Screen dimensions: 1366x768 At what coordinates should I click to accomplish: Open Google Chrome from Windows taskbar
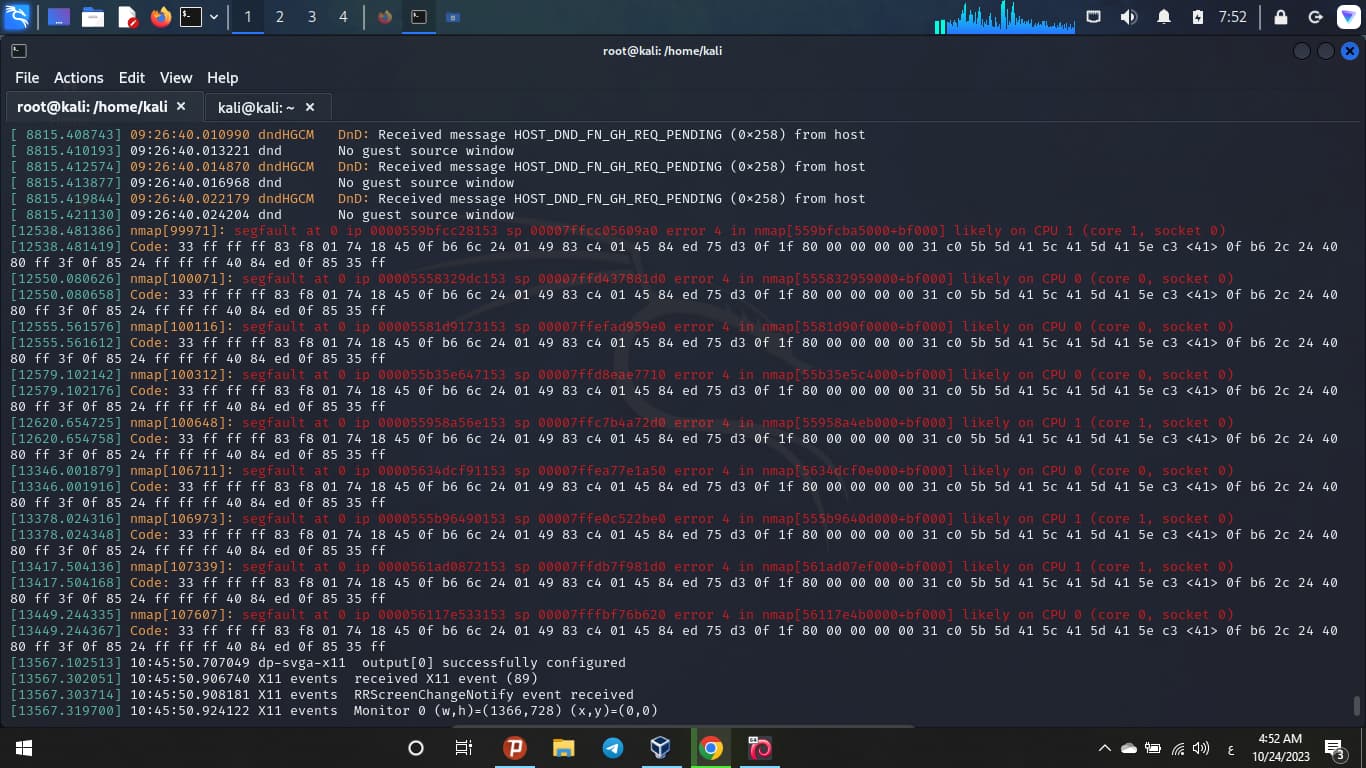click(x=711, y=748)
